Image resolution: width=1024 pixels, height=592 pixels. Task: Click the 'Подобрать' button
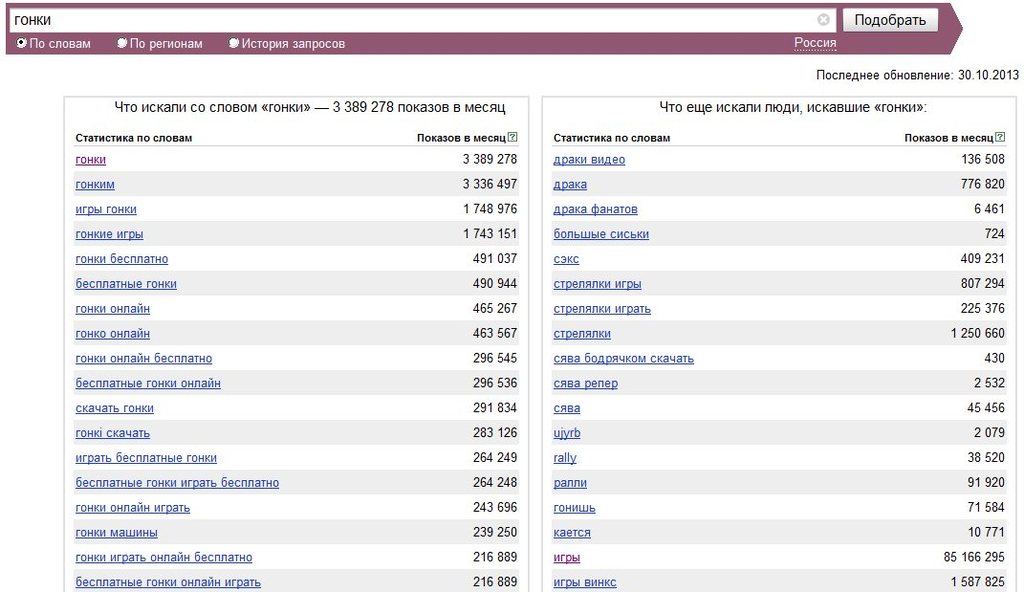point(890,20)
